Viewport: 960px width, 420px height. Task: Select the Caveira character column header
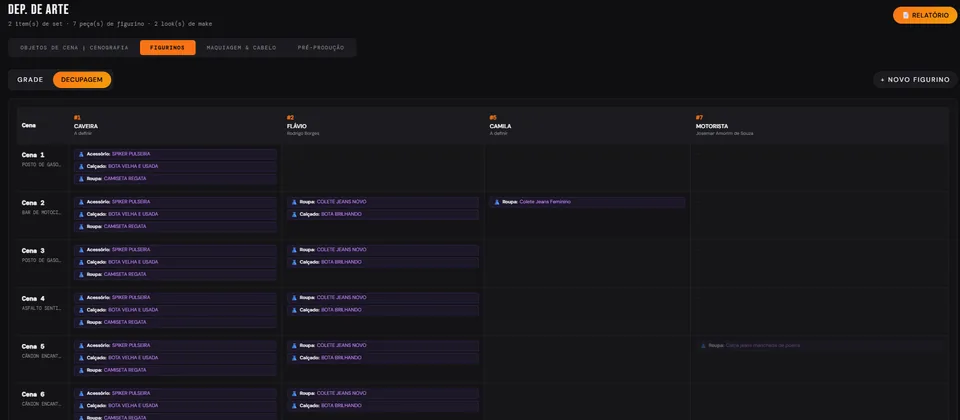(x=86, y=126)
